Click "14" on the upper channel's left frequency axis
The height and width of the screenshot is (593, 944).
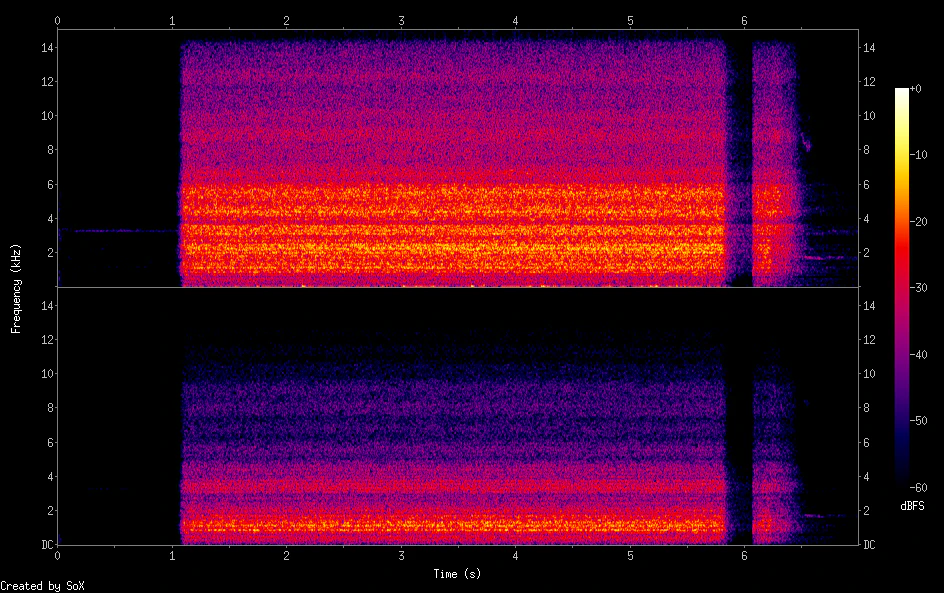[x=47, y=48]
